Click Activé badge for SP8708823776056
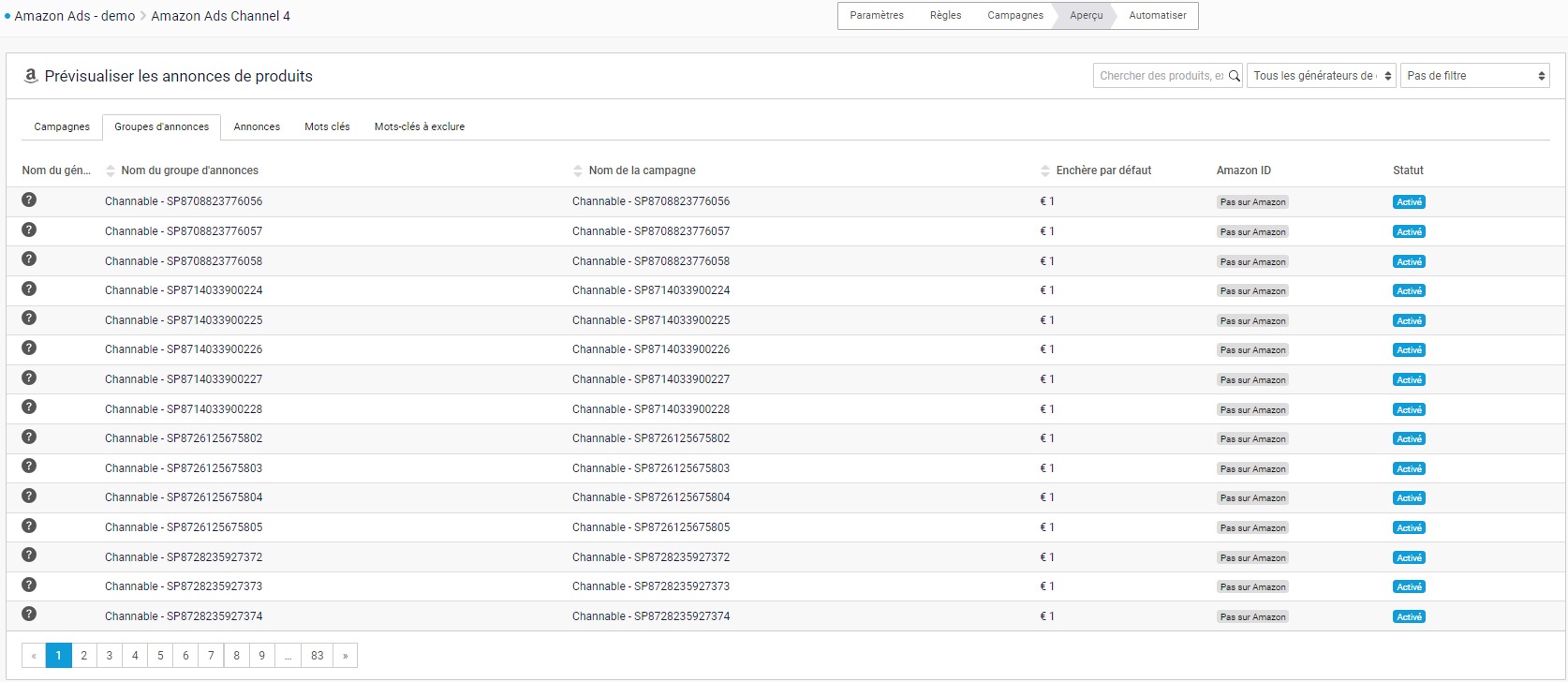The image size is (1568, 682). tap(1409, 202)
